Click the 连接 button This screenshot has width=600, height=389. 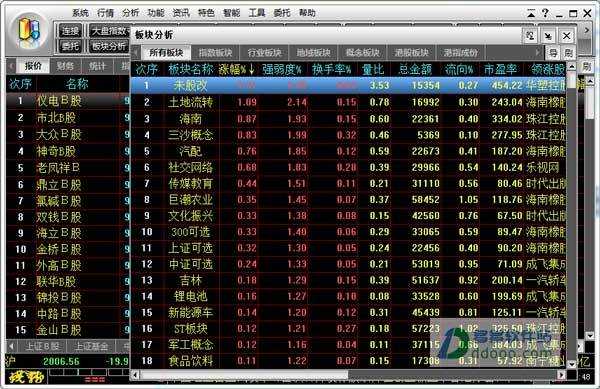(x=70, y=31)
